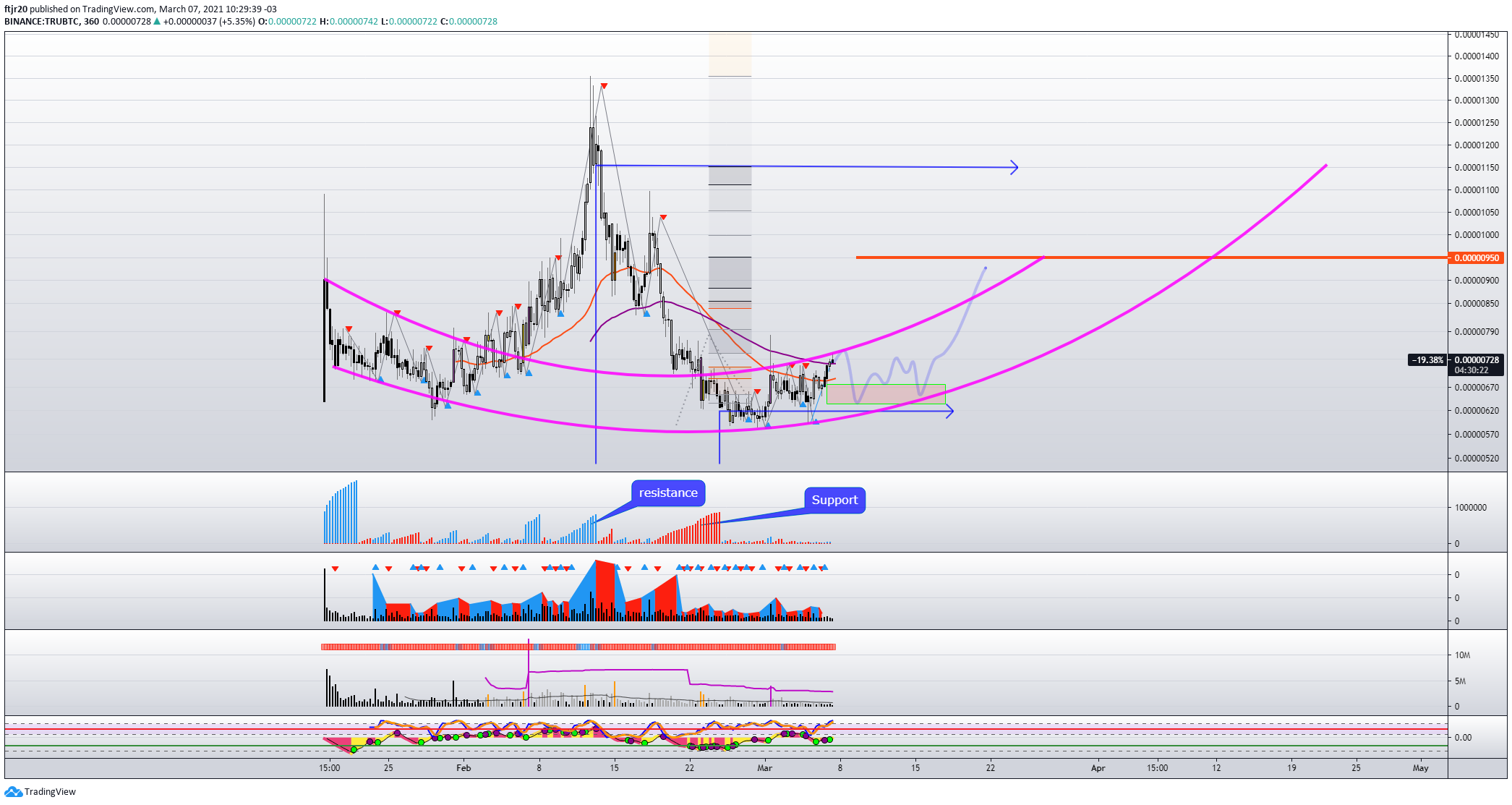
Task: Click the 'TradingView' text in the footer
Action: [x=50, y=791]
